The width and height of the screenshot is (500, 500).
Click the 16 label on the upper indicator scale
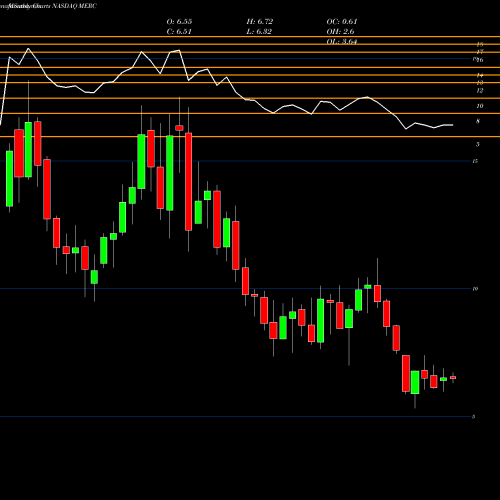pyautogui.click(x=480, y=60)
